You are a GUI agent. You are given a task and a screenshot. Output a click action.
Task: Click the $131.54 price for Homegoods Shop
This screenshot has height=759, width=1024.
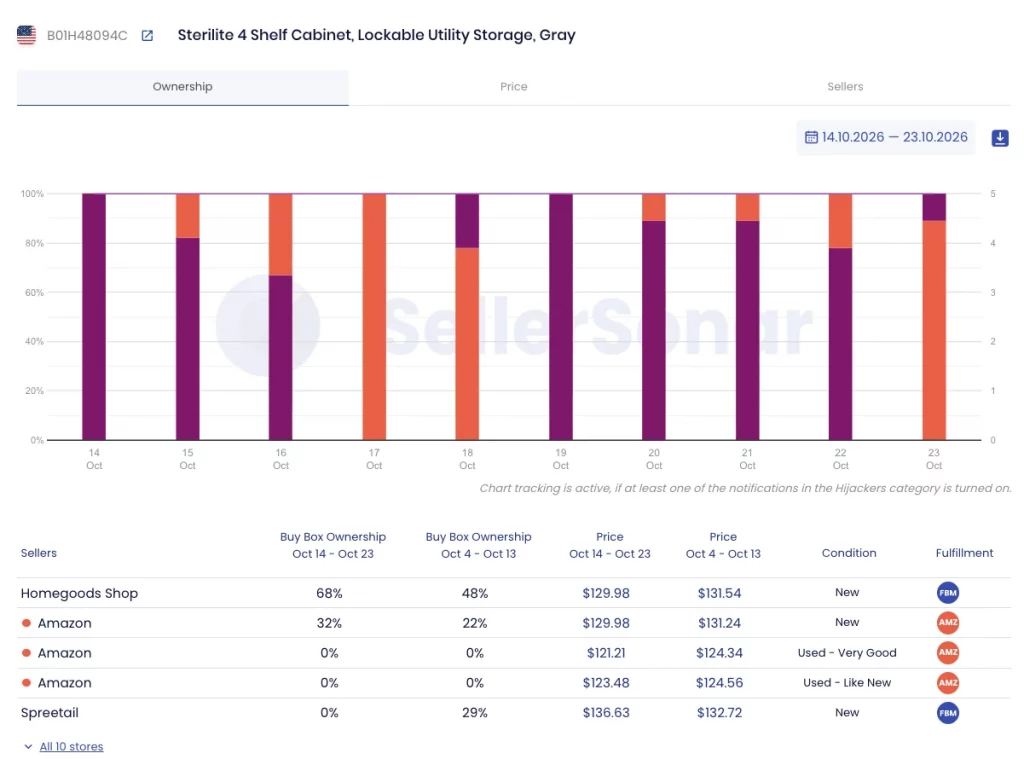click(719, 593)
